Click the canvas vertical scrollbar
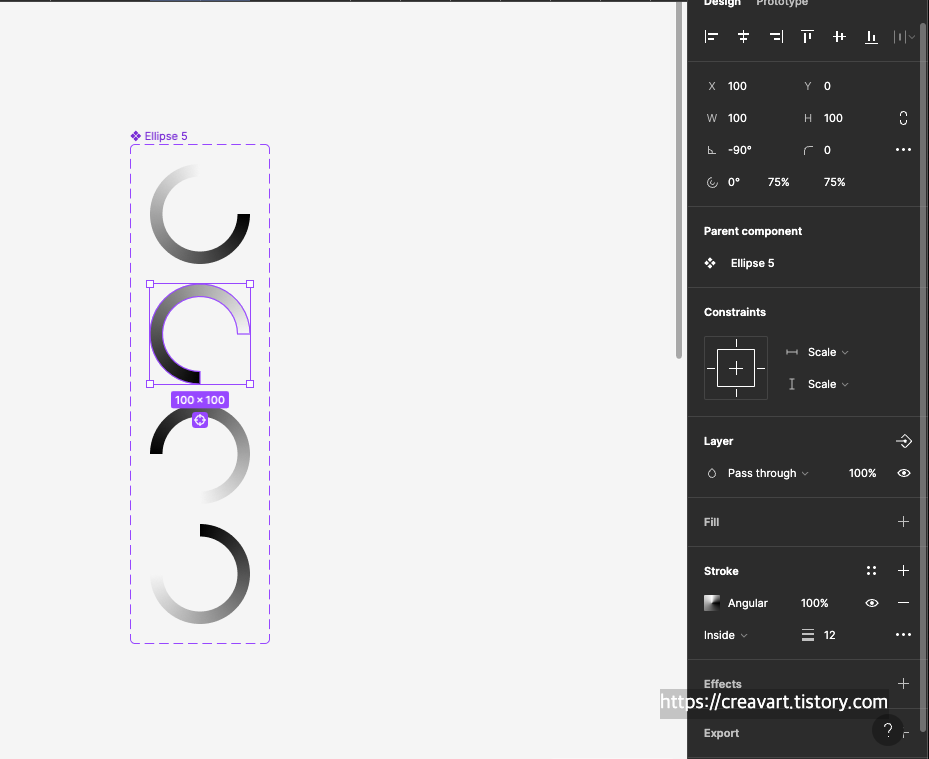 pyautogui.click(x=679, y=180)
